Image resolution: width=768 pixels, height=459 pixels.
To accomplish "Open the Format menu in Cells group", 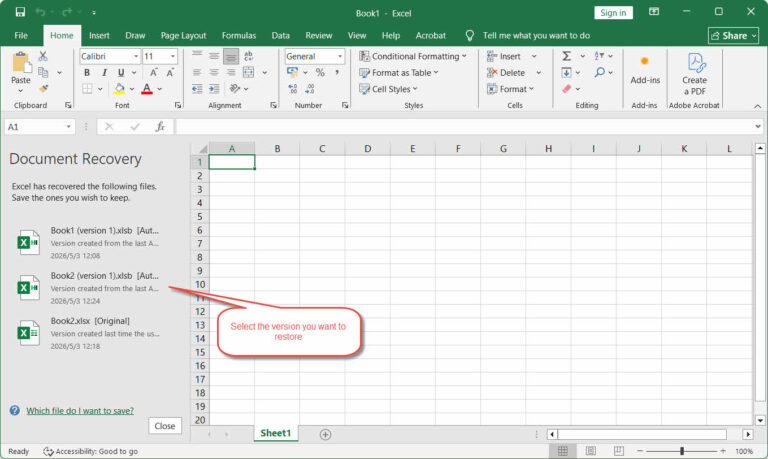I will pos(510,89).
